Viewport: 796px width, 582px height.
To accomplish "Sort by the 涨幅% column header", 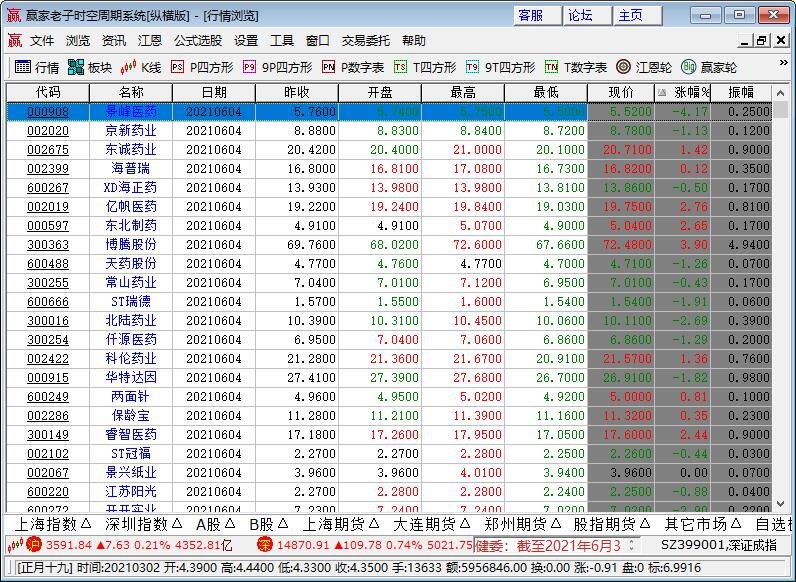I will 683,92.
